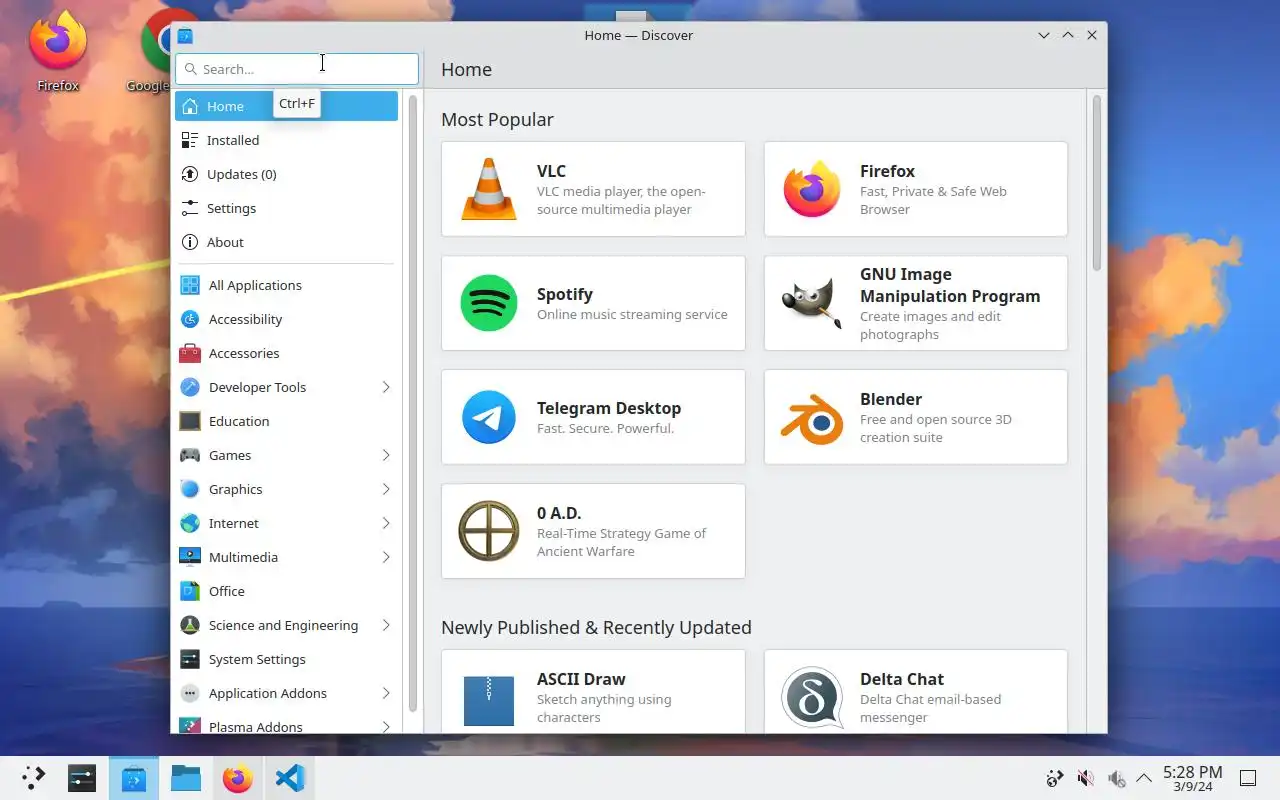Viewport: 1280px width, 800px height.
Task: Open the ASCII Draw card title
Action: (x=581, y=679)
